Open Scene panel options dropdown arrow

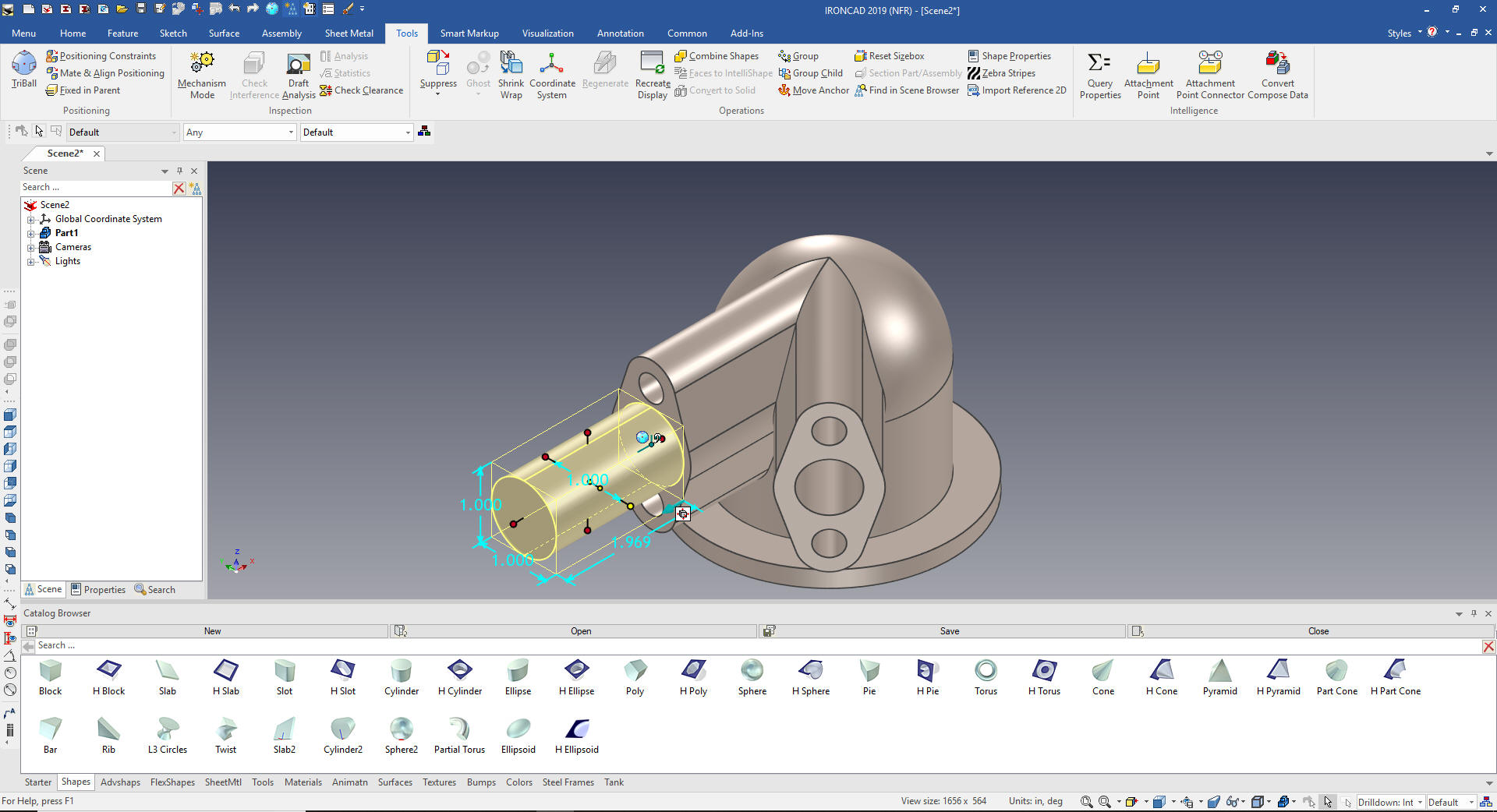pyautogui.click(x=165, y=171)
